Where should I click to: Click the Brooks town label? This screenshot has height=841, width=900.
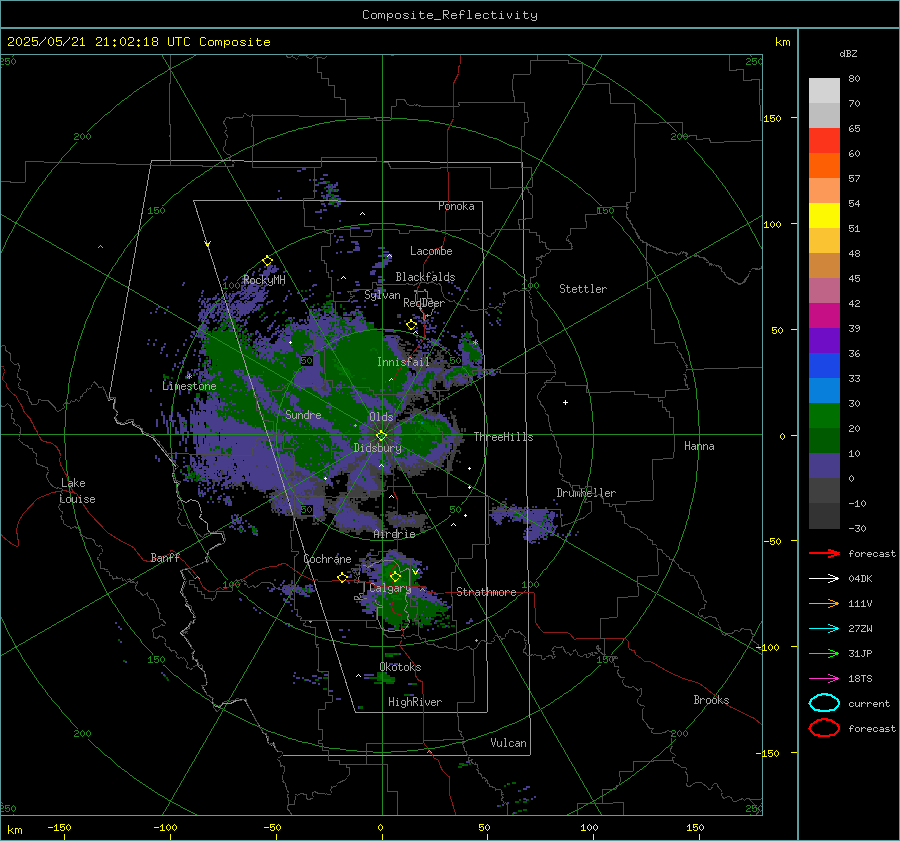pos(711,700)
